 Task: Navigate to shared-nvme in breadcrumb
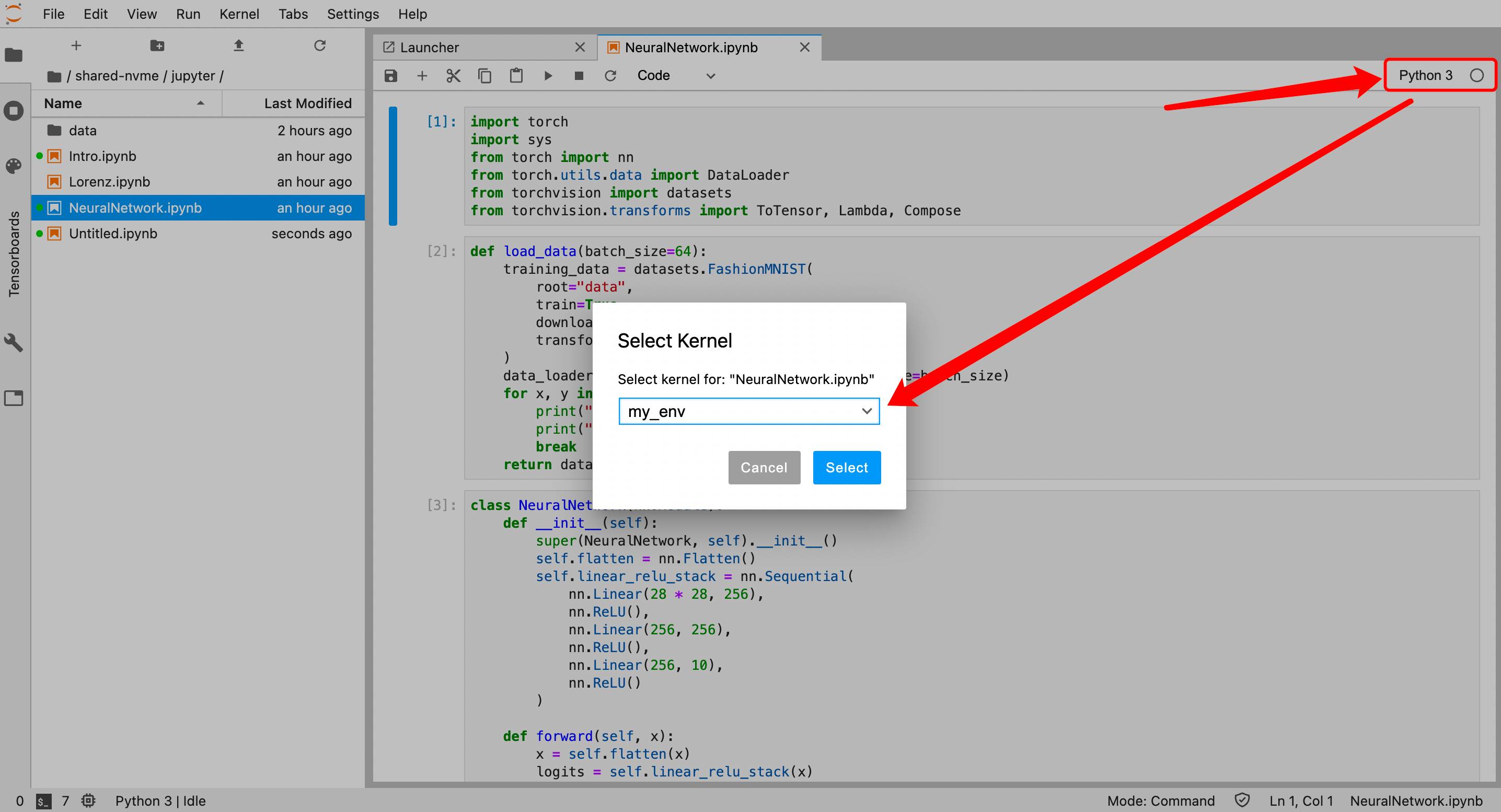[117, 76]
